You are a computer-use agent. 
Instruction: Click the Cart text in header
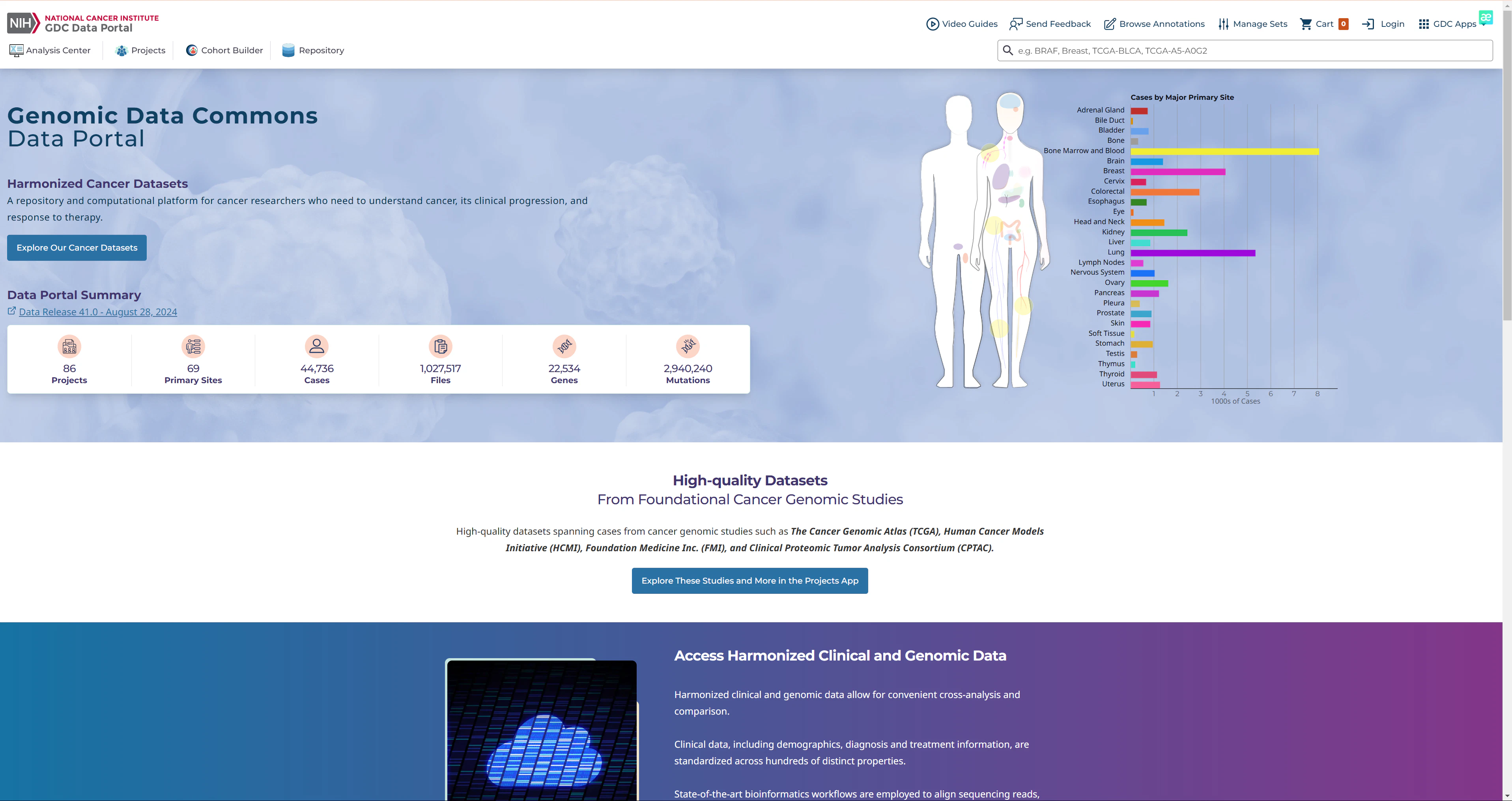pyautogui.click(x=1325, y=24)
